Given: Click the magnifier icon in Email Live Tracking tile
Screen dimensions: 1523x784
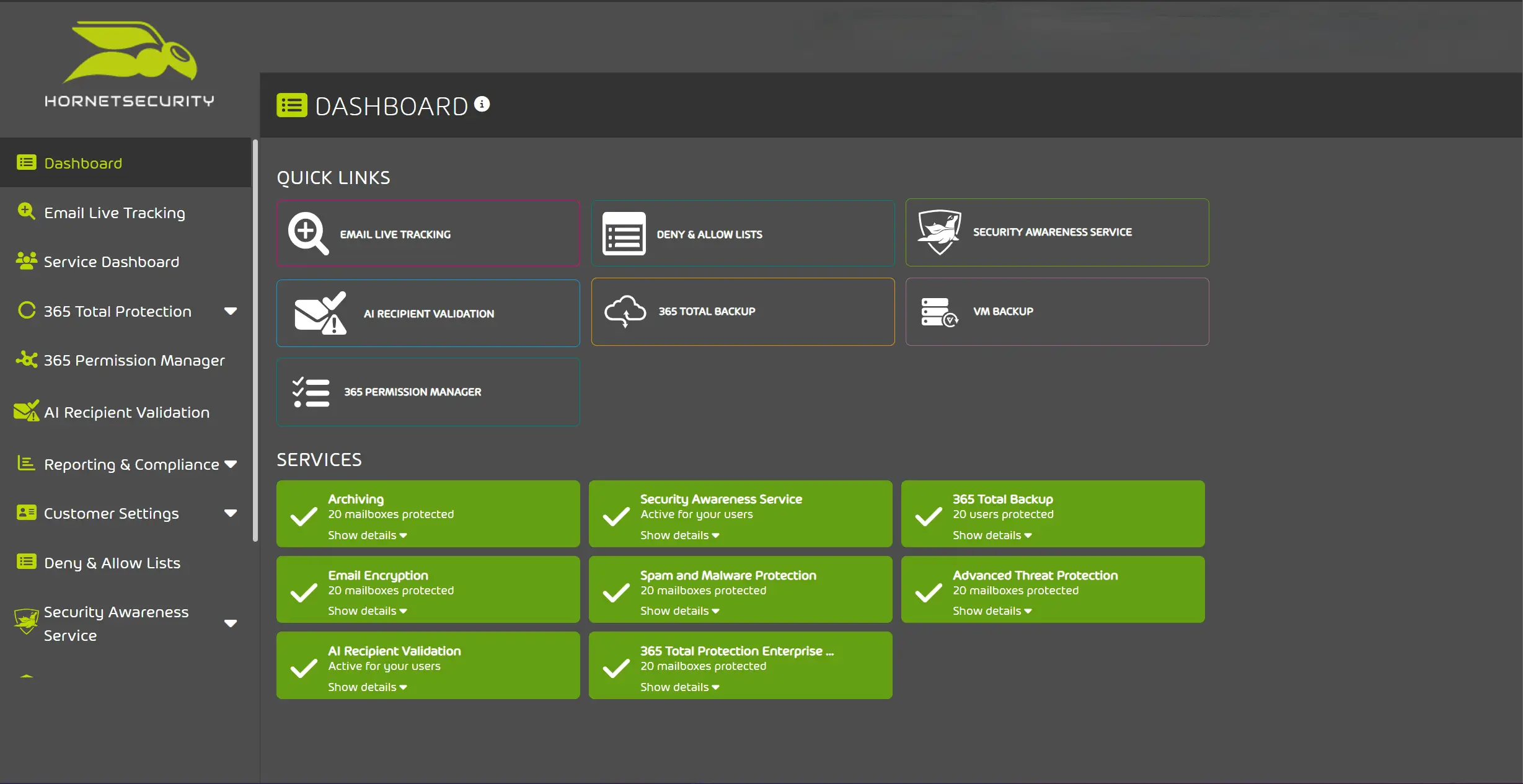Looking at the screenshot, I should pos(308,234).
